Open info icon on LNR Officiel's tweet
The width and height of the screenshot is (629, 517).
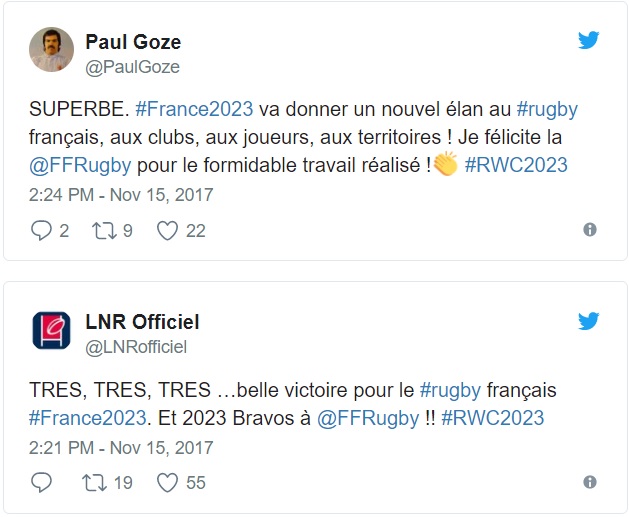[x=590, y=482]
